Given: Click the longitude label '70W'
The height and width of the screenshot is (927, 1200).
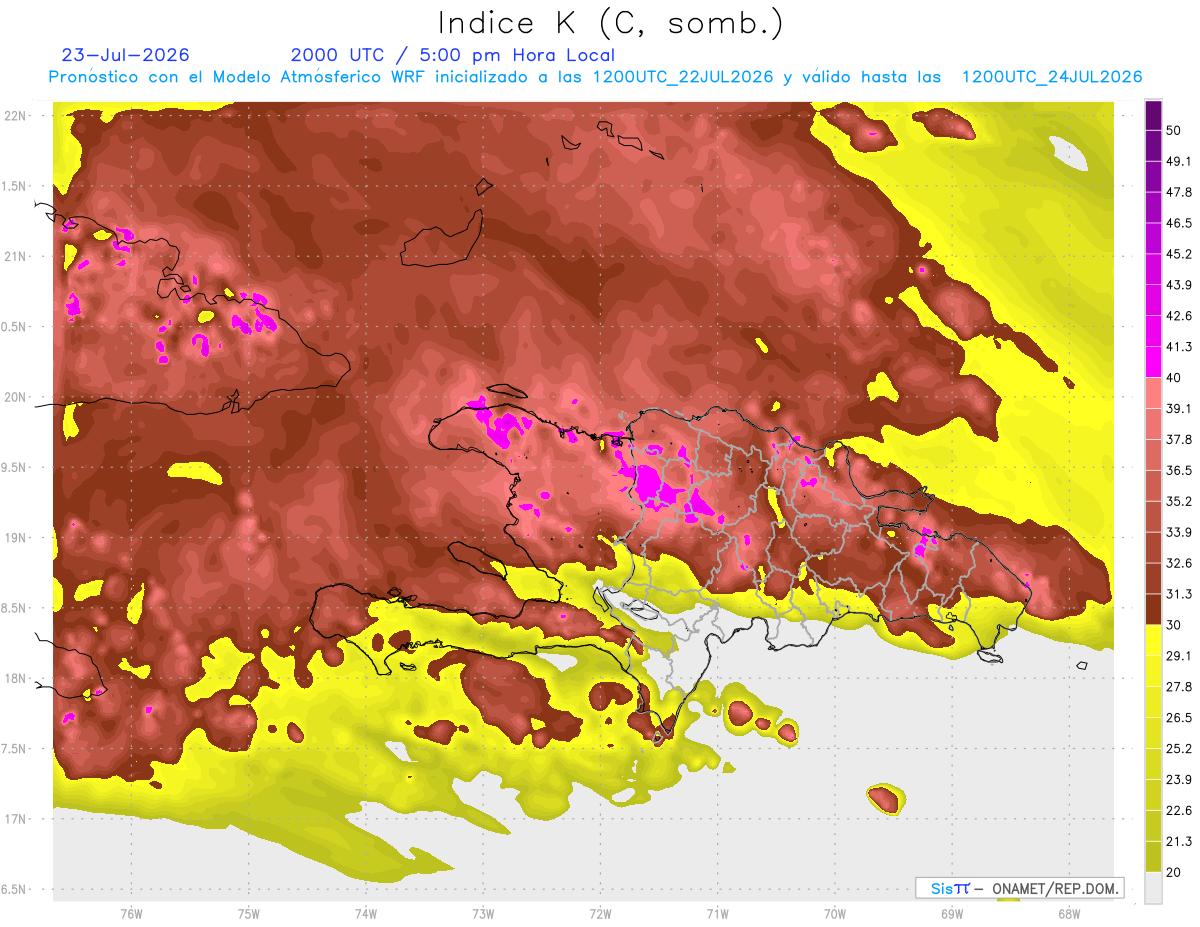Looking at the screenshot, I should click(x=834, y=914).
